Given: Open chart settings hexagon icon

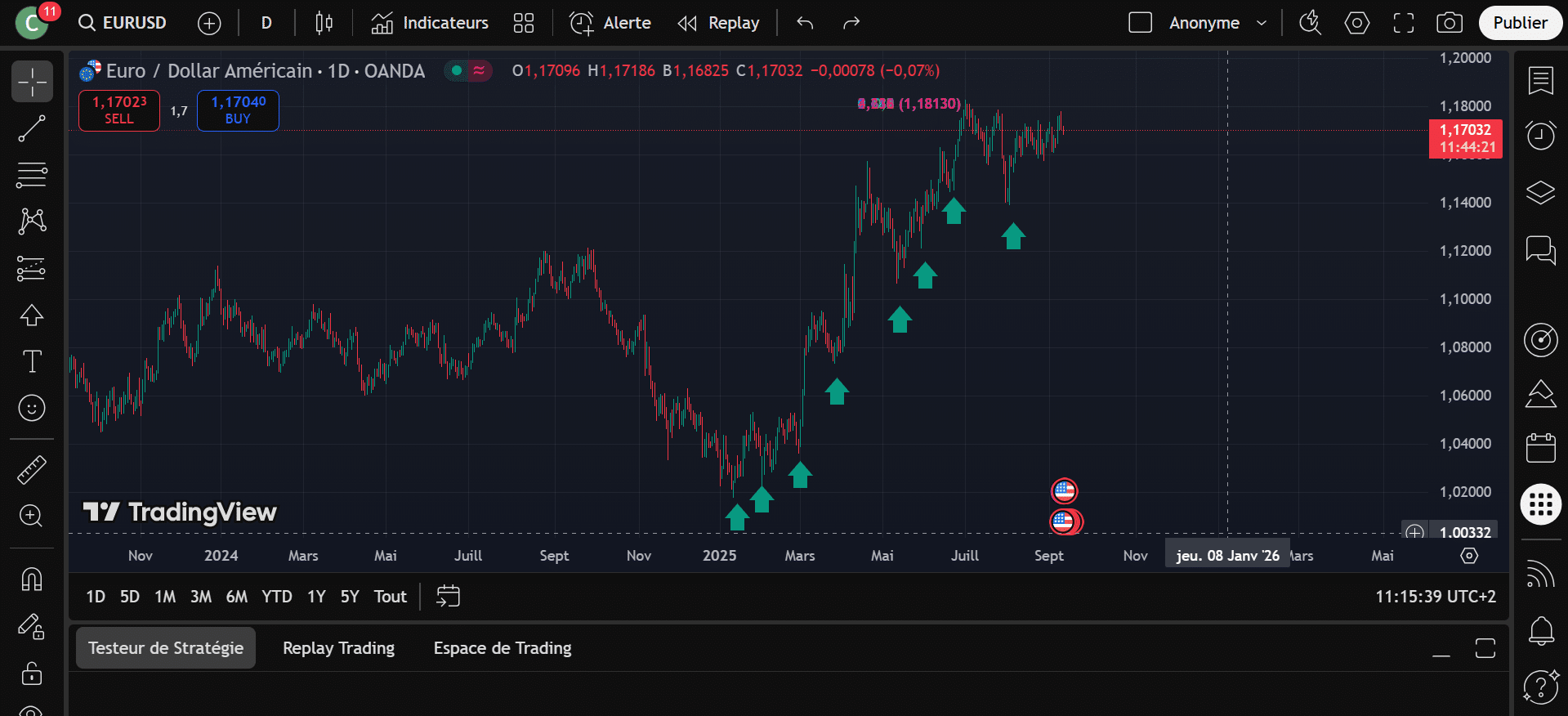Looking at the screenshot, I should [1356, 23].
